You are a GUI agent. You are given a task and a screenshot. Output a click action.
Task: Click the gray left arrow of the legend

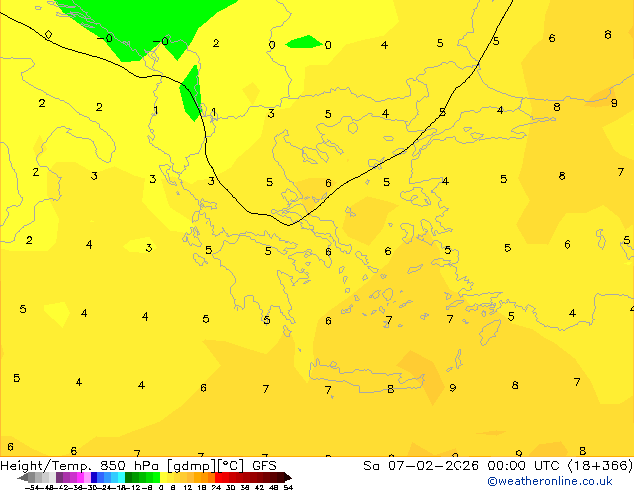coord(23,477)
